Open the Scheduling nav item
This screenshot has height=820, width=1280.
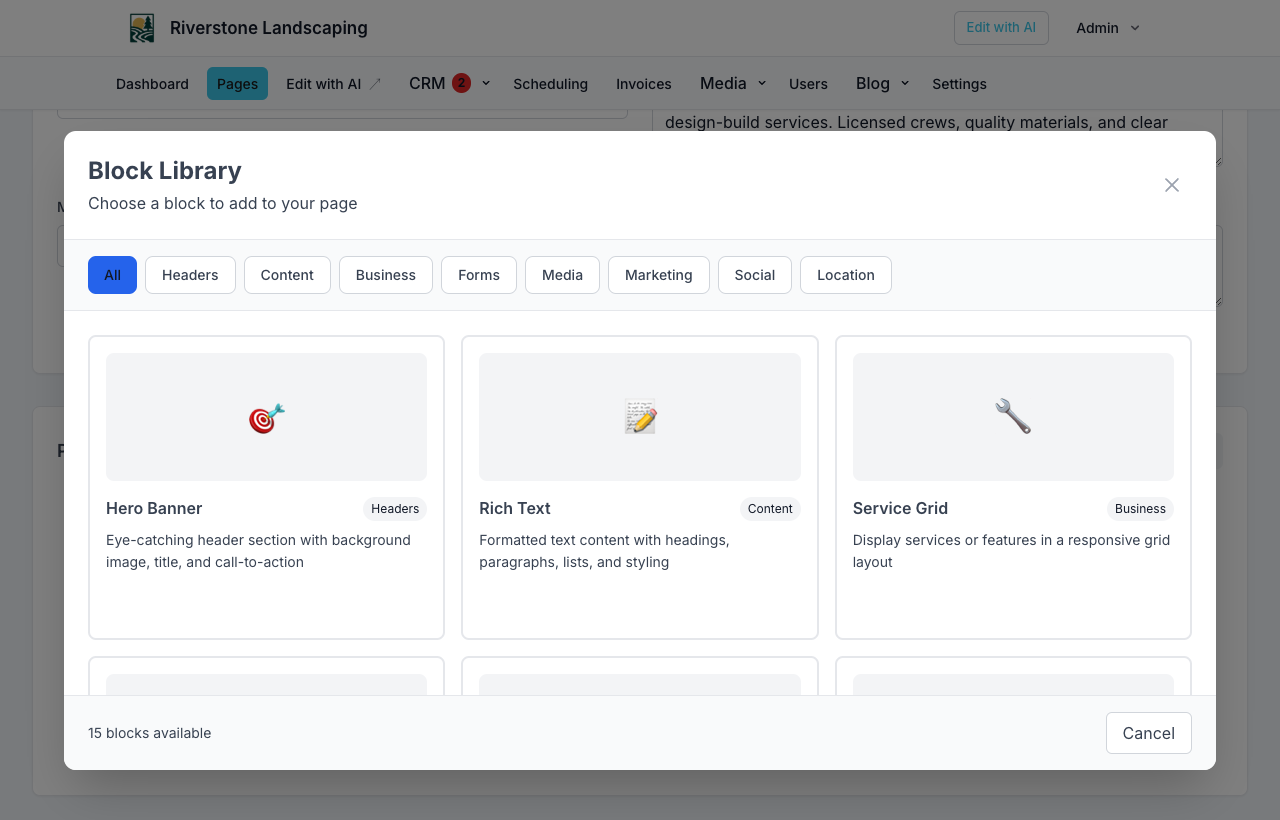coord(551,84)
